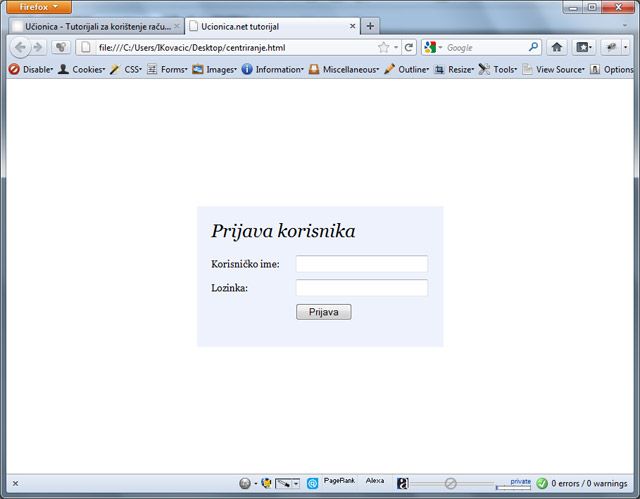Click the Google search magnifier icon

pos(533,47)
